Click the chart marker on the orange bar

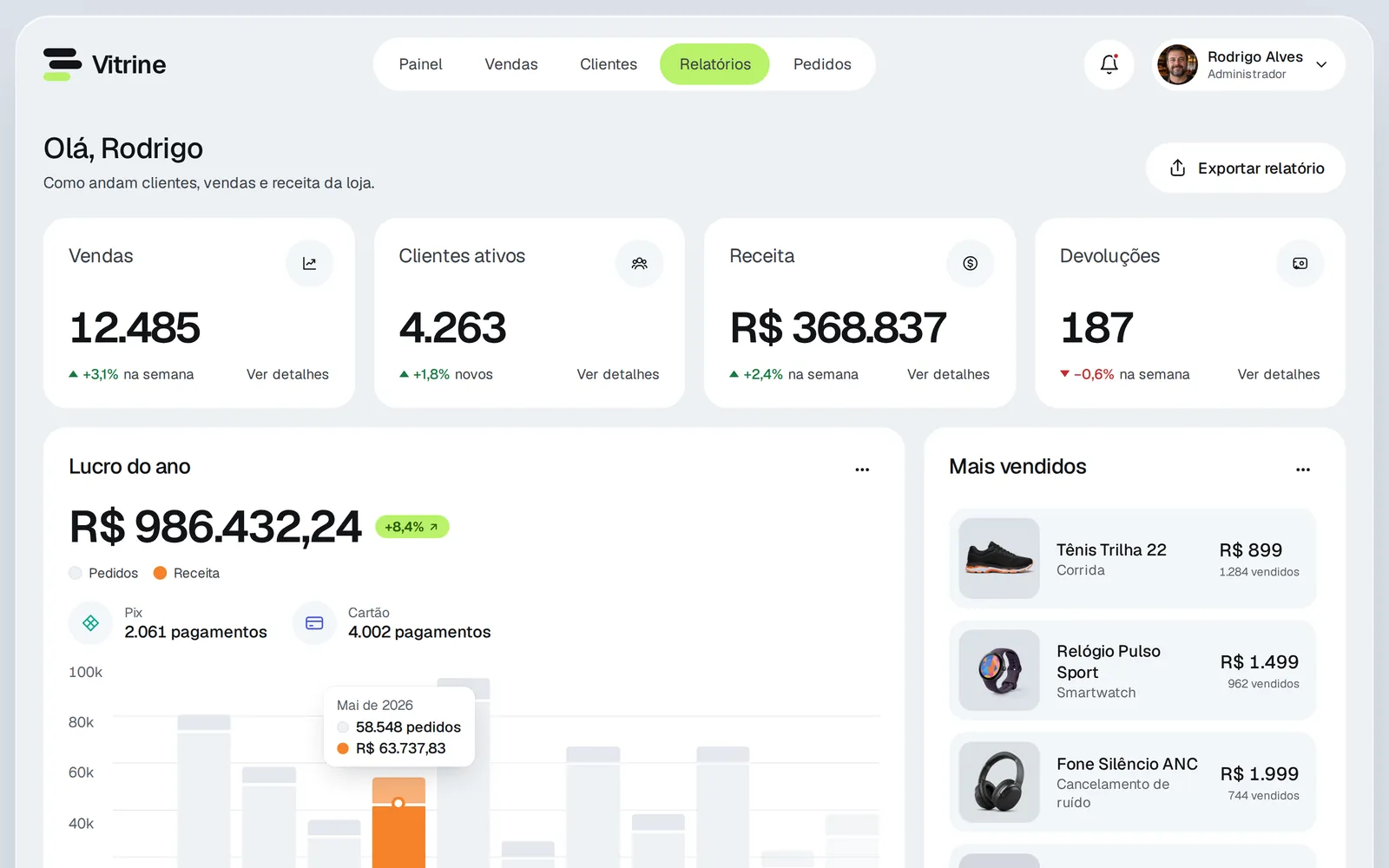pyautogui.click(x=398, y=803)
